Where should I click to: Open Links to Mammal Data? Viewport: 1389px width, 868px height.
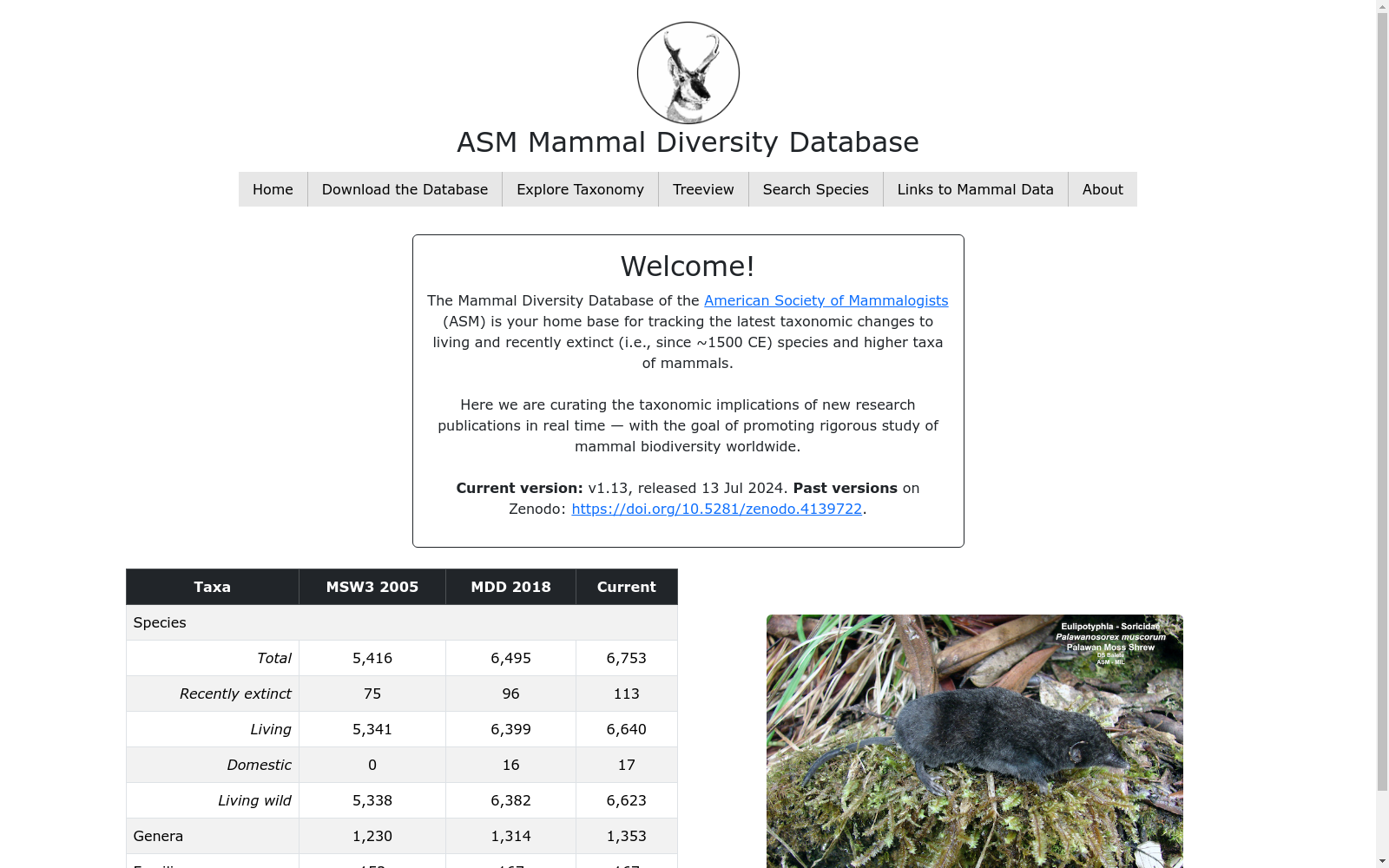976,189
